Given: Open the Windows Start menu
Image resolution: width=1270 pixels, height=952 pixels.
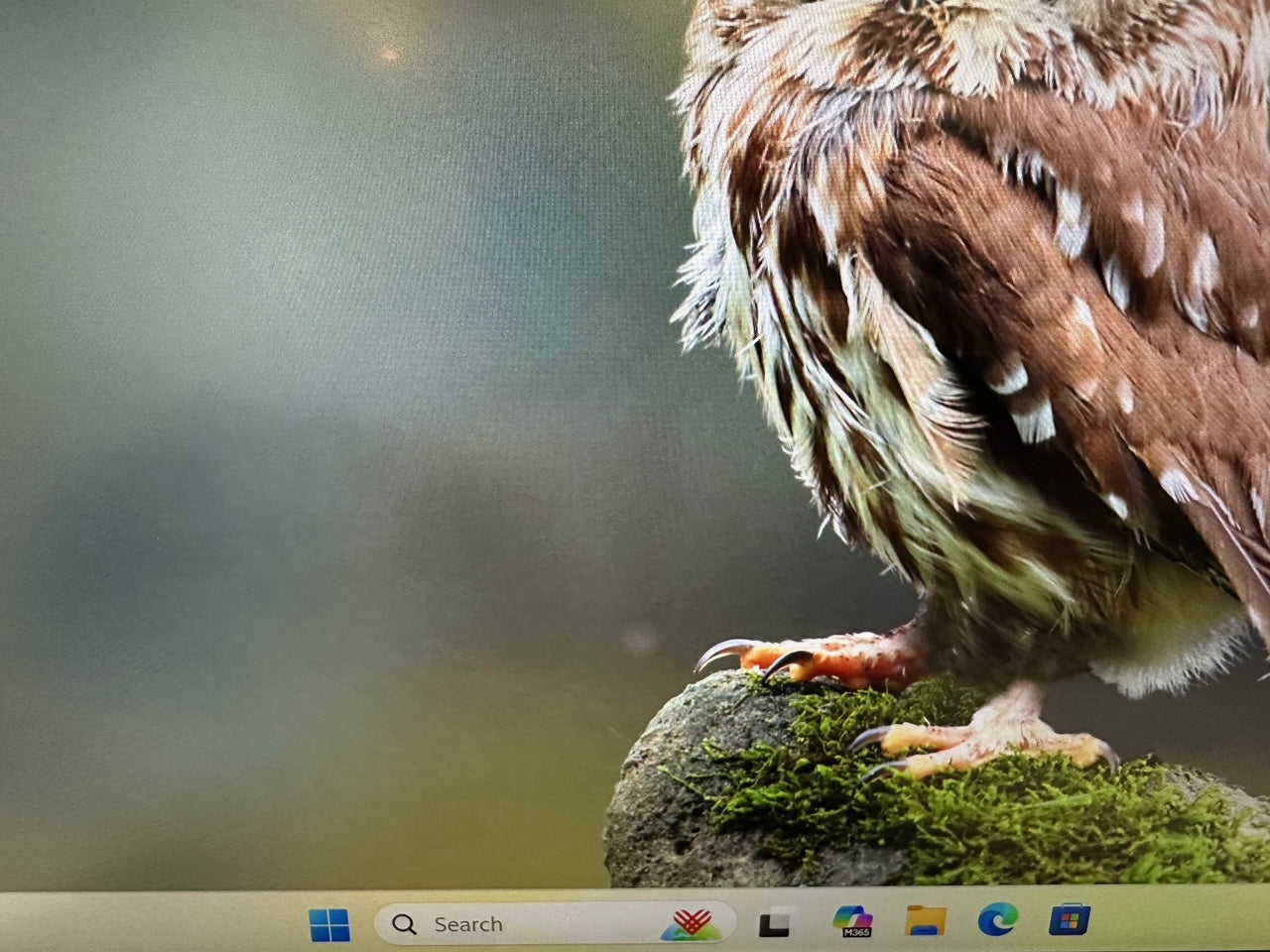Looking at the screenshot, I should [x=328, y=924].
